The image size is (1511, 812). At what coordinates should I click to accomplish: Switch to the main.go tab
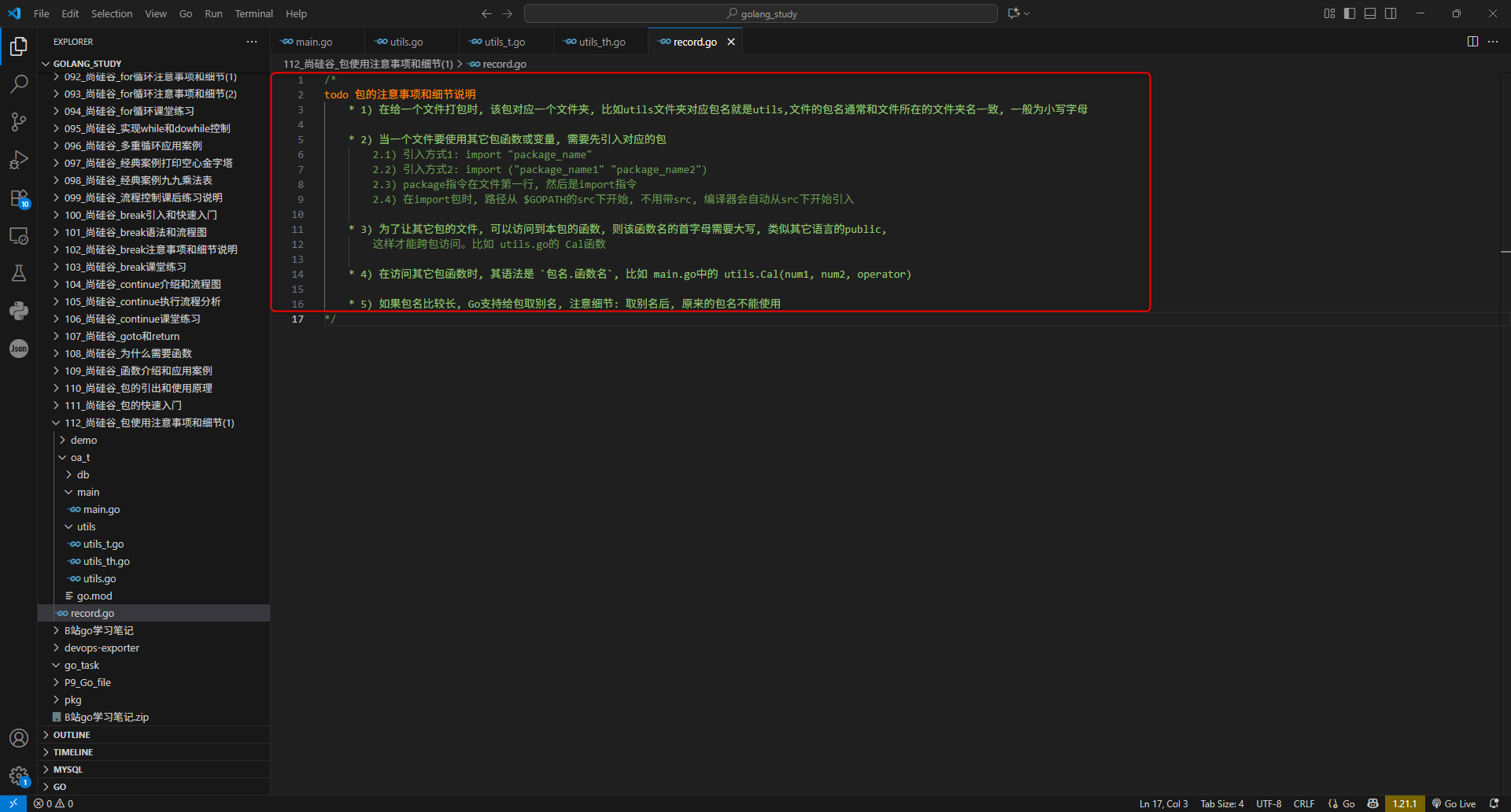tap(317, 42)
